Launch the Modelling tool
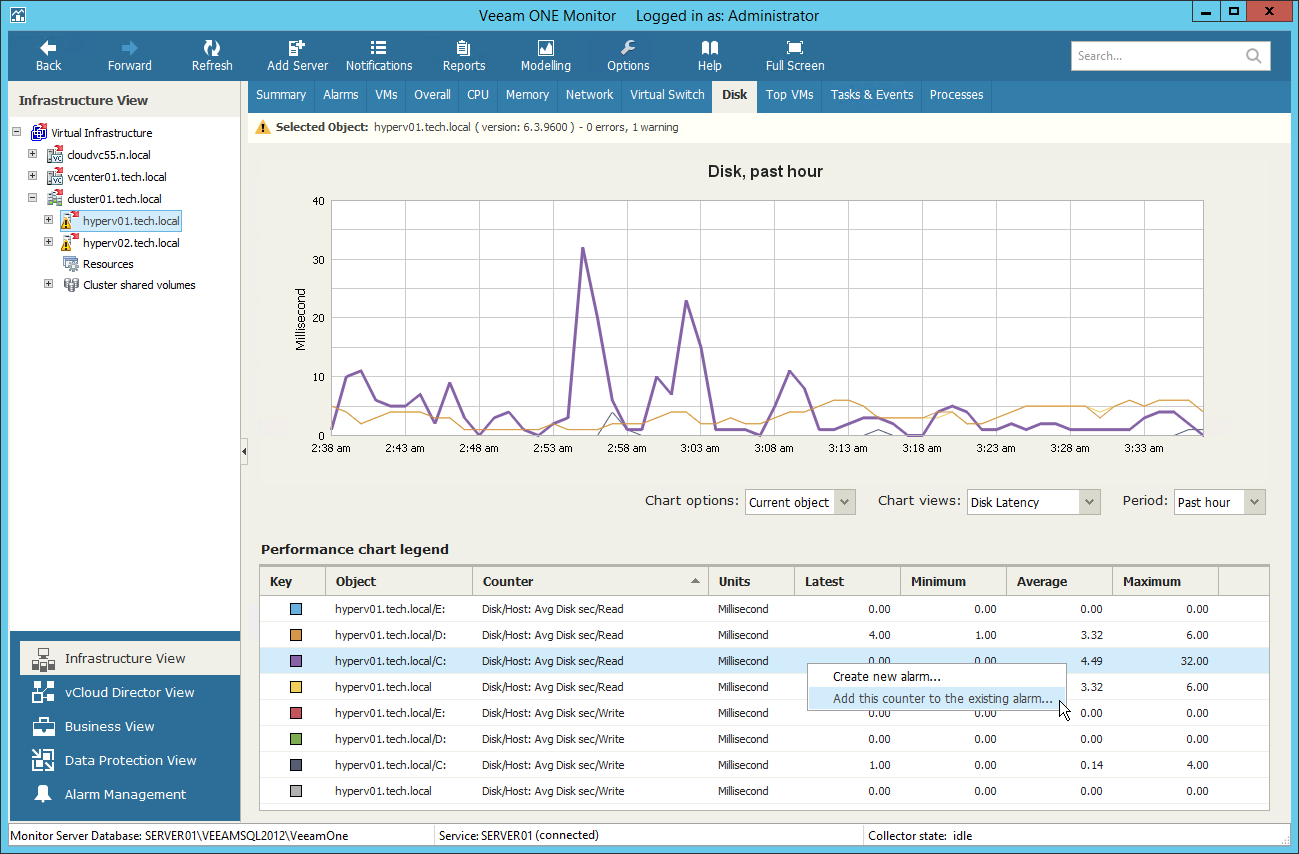Viewport: 1299px width, 854px height. tap(546, 56)
